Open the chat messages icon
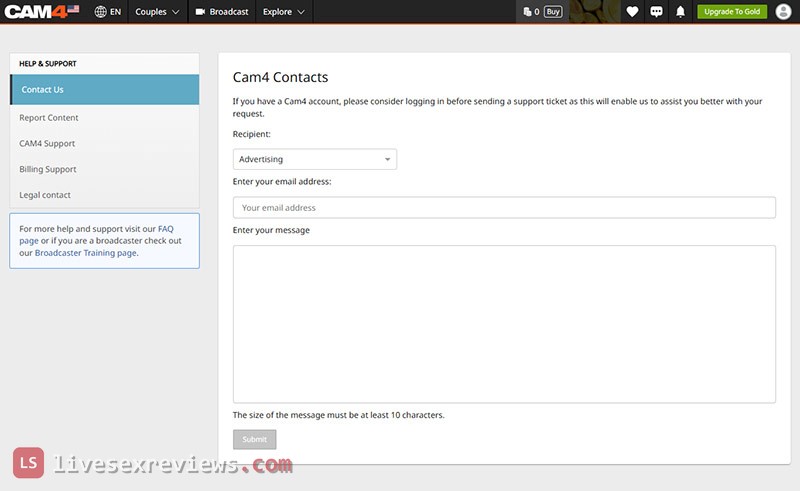800x491 pixels. [656, 12]
